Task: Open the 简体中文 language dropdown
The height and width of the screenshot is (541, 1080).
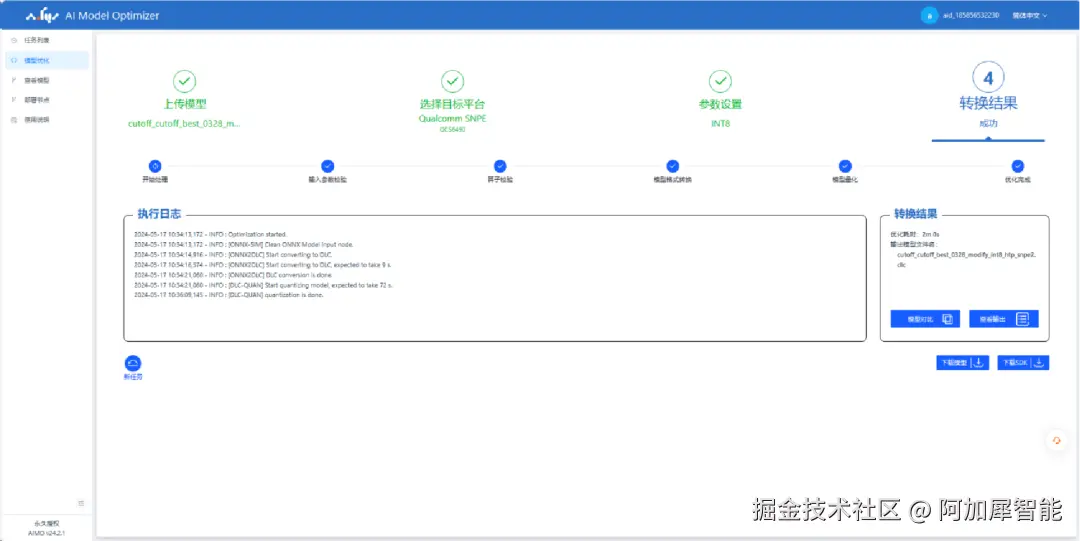Action: pos(1030,15)
